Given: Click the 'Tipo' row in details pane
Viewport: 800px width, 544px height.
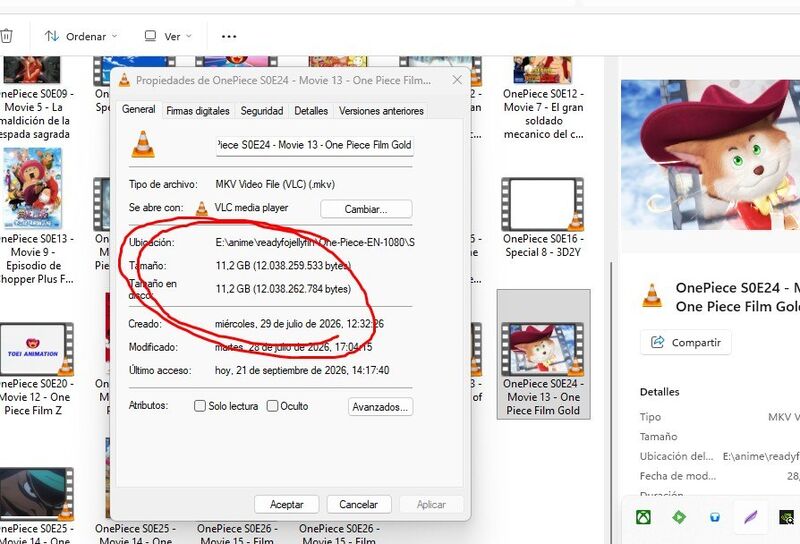Looking at the screenshot, I should [x=719, y=417].
